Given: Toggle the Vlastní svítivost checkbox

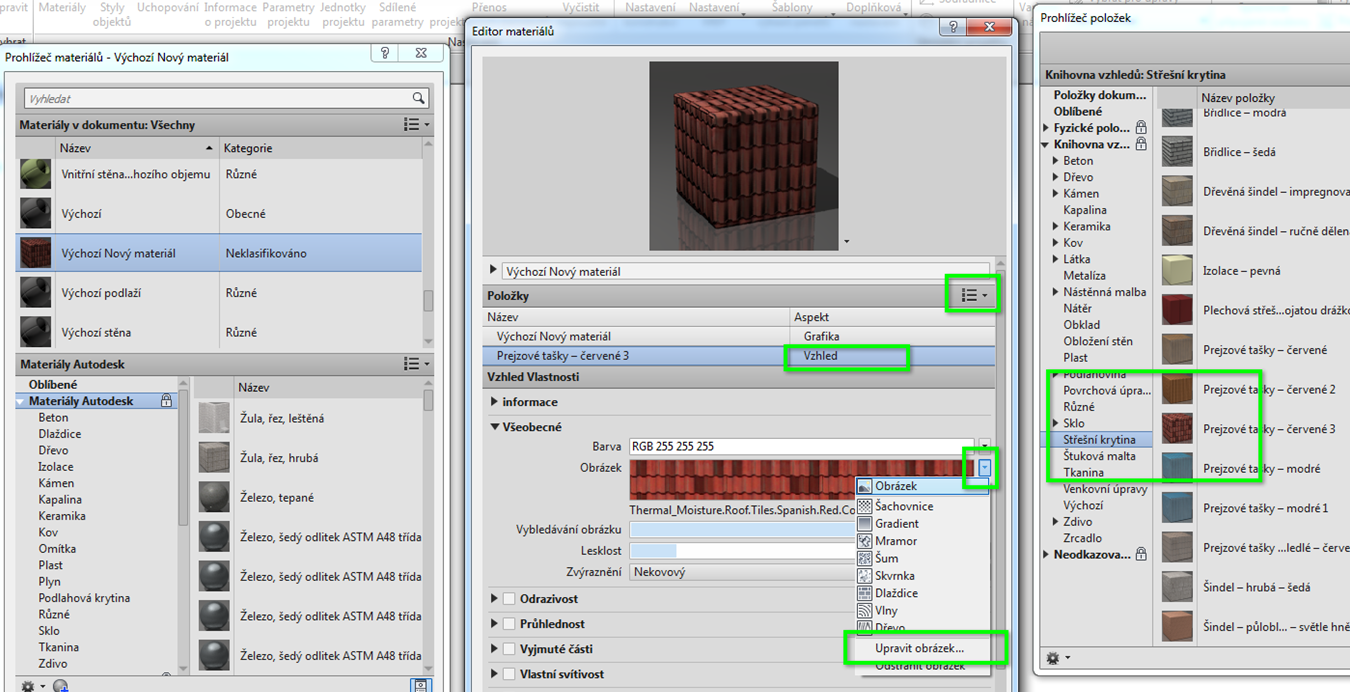Looking at the screenshot, I should point(508,674).
